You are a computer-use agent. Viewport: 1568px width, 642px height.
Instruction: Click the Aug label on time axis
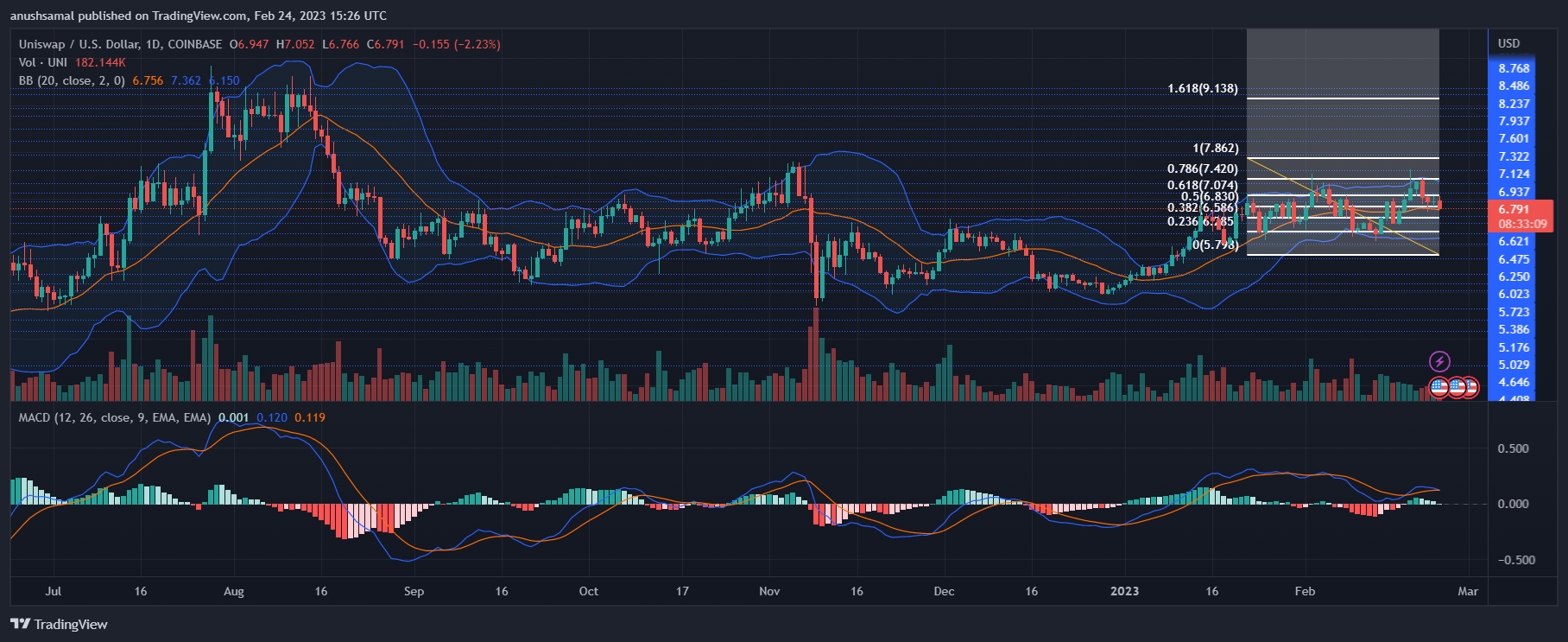[x=234, y=591]
